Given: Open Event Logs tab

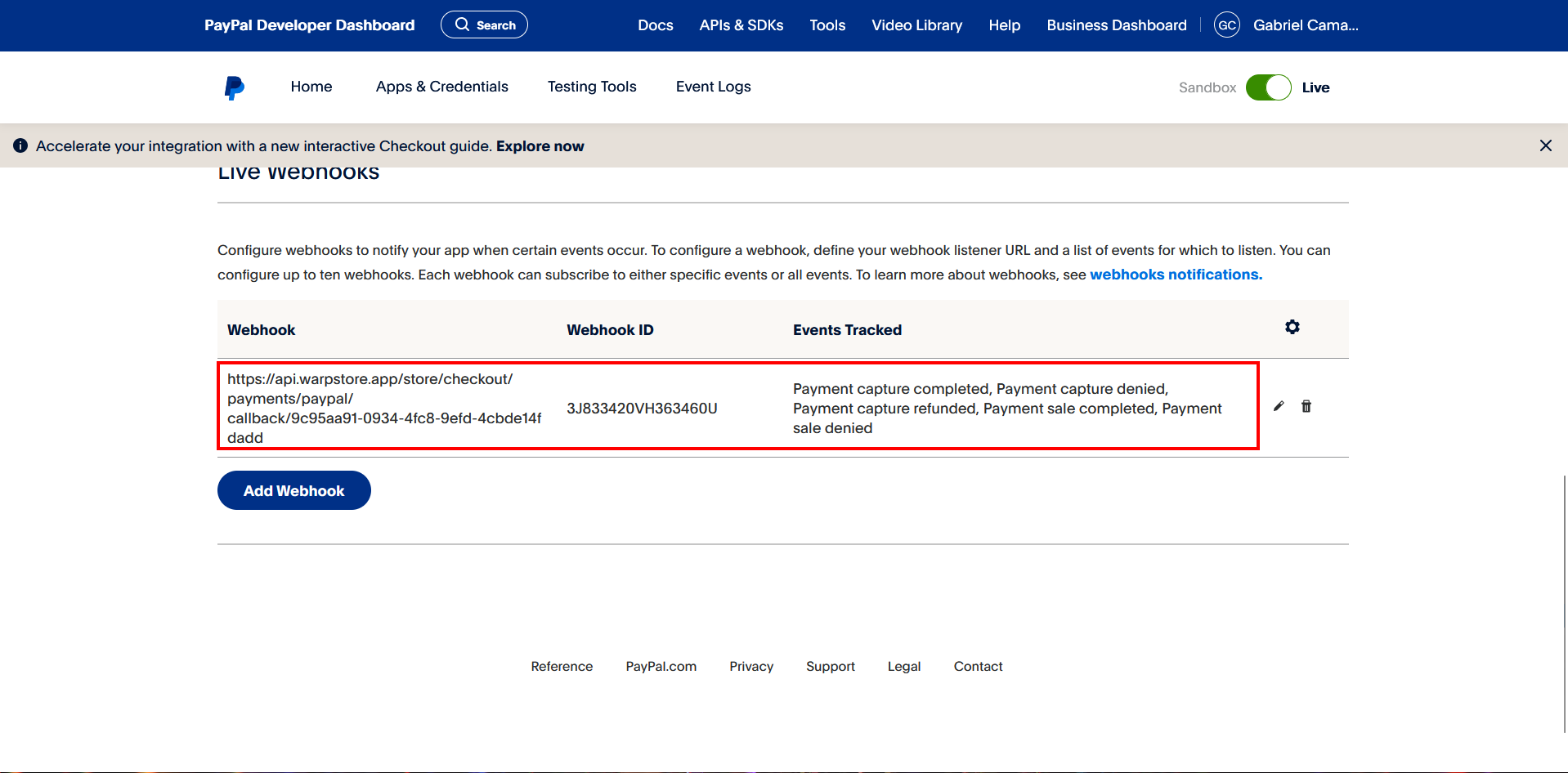Looking at the screenshot, I should pos(713,87).
